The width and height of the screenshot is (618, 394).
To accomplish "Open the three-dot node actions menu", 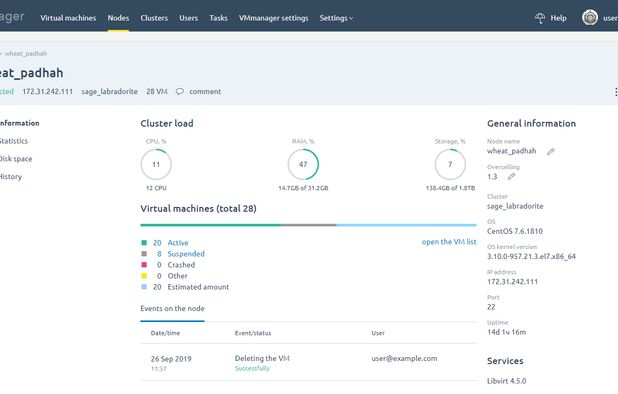I will pyautogui.click(x=616, y=92).
